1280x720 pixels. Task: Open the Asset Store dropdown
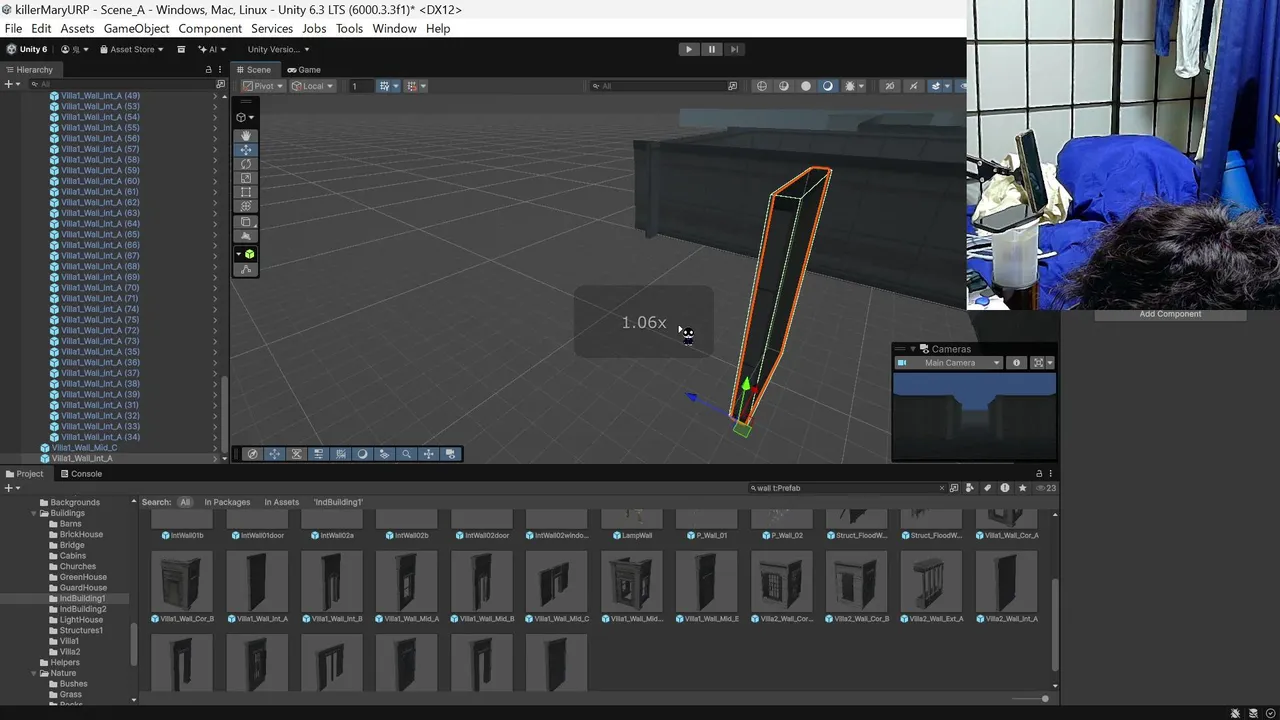coord(131,49)
